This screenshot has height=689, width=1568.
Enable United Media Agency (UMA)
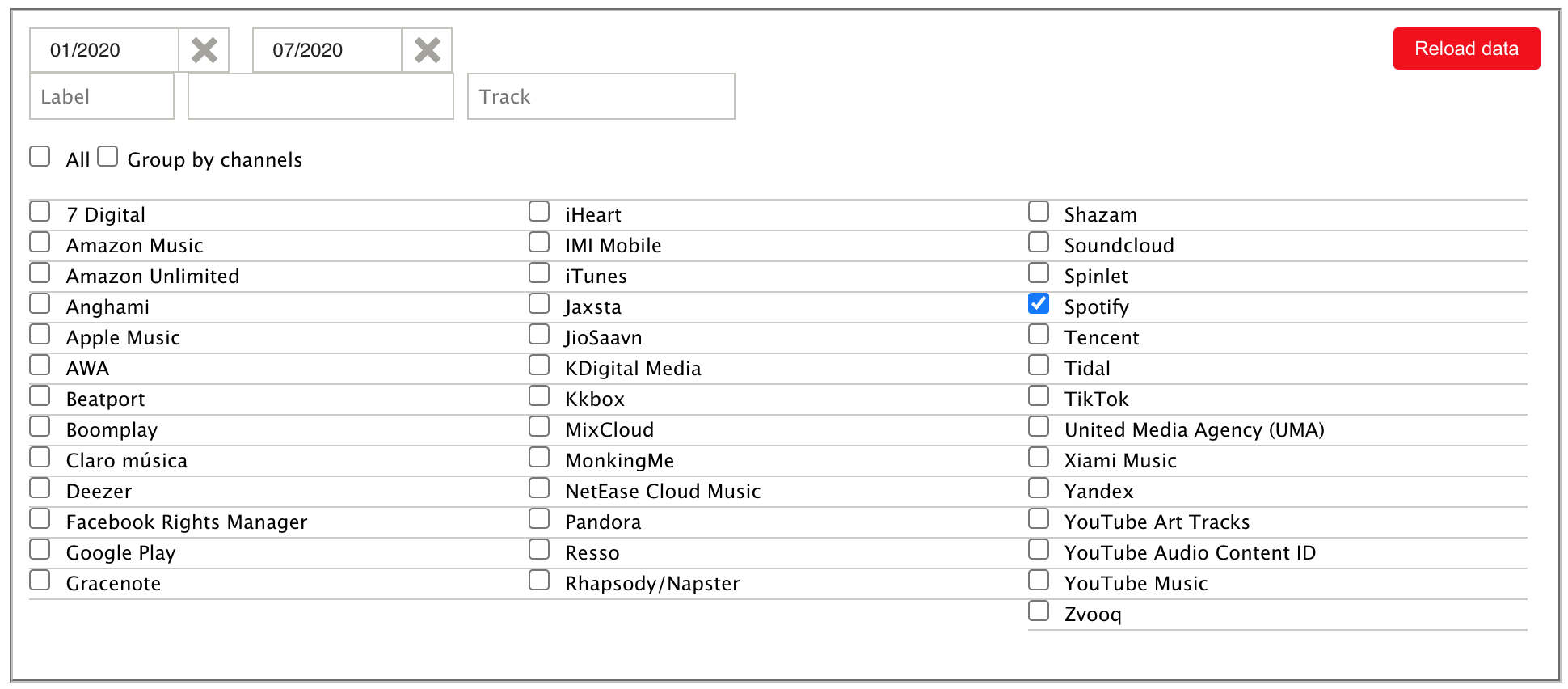(x=1039, y=426)
